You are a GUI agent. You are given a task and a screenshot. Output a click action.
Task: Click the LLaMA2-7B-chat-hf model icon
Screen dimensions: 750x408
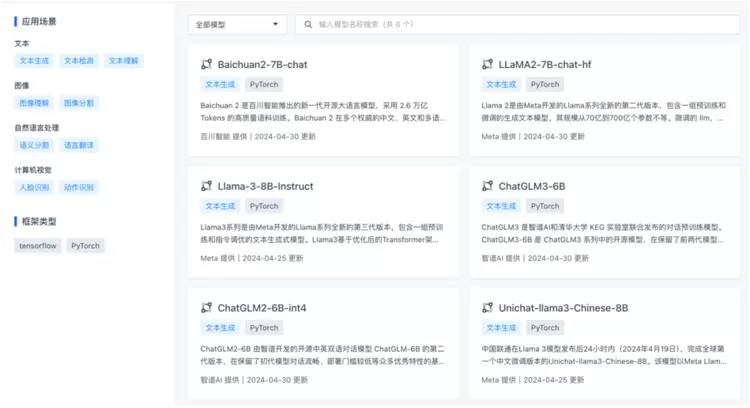(487, 64)
